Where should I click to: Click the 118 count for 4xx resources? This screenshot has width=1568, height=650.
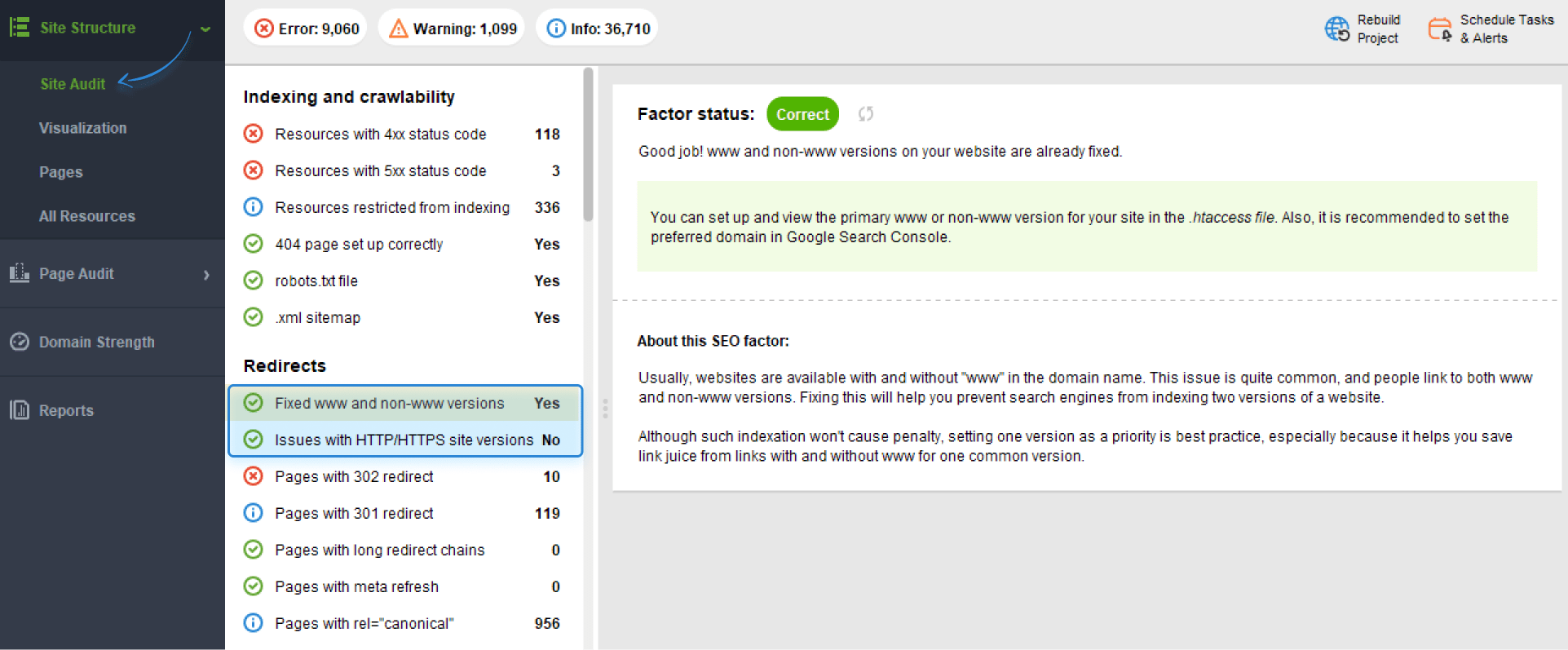[547, 134]
